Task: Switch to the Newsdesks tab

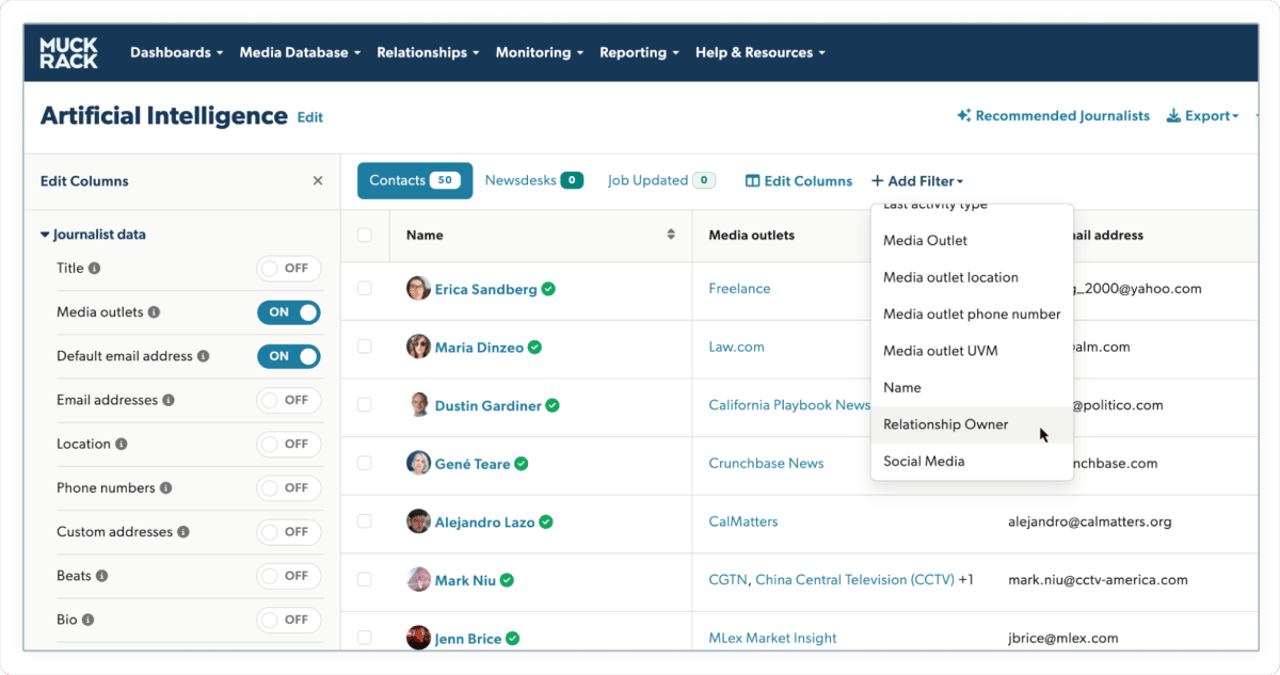Action: (x=534, y=181)
